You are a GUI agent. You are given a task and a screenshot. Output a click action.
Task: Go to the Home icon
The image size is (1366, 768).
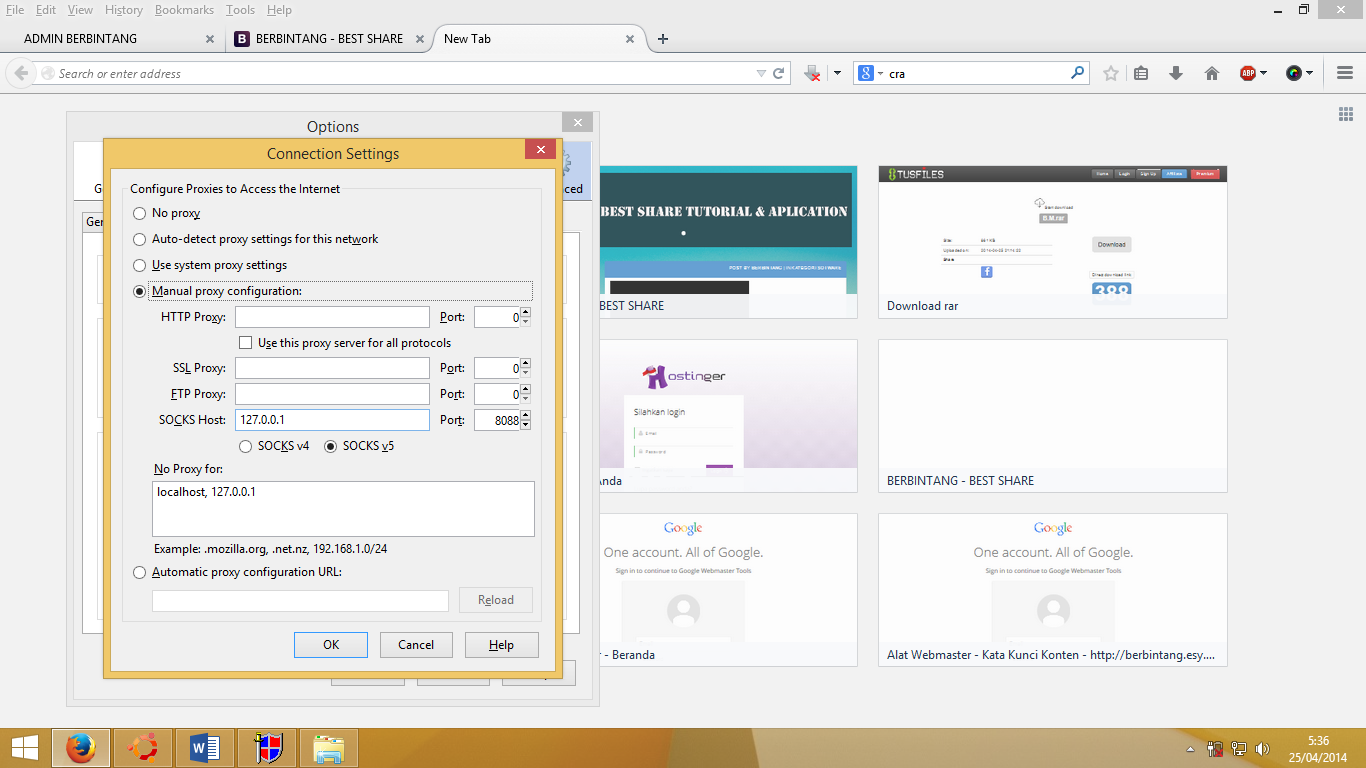[x=1212, y=73]
